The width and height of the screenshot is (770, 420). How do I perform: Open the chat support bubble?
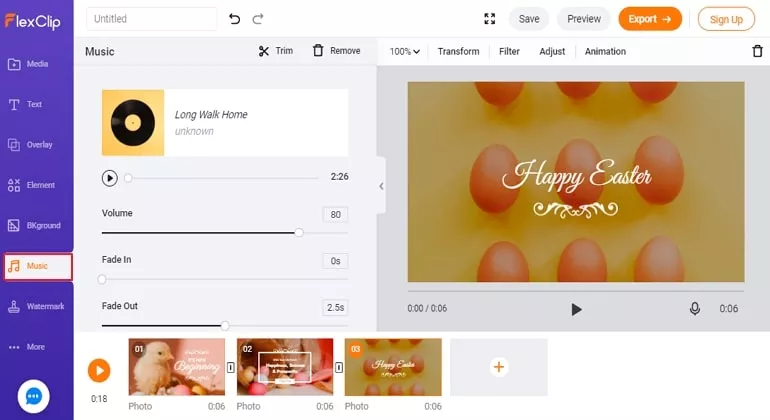click(x=33, y=396)
